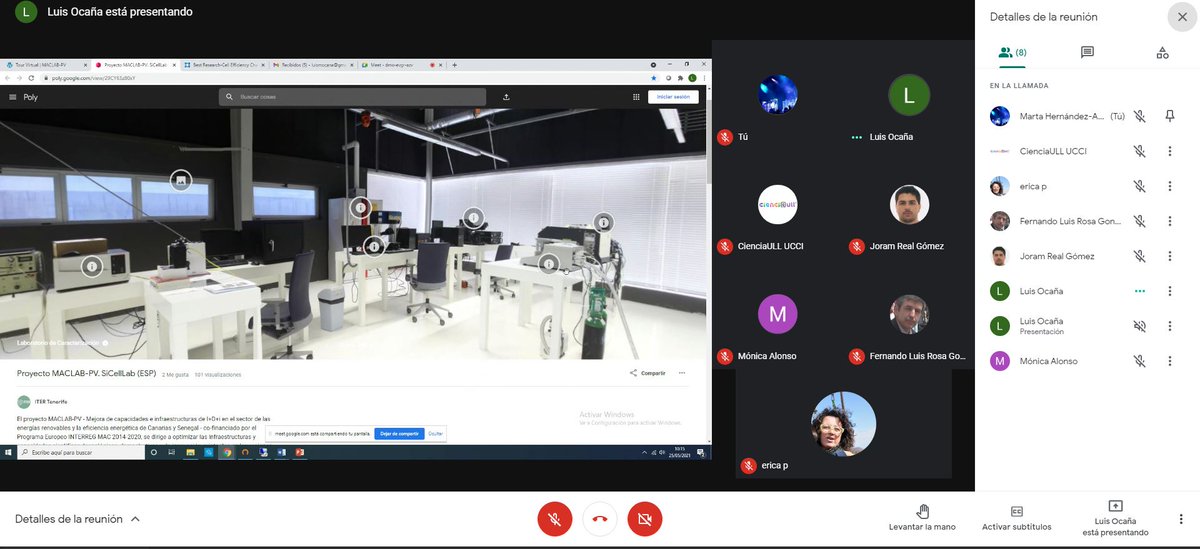Click the browser back arrow in shared screen

7,77
